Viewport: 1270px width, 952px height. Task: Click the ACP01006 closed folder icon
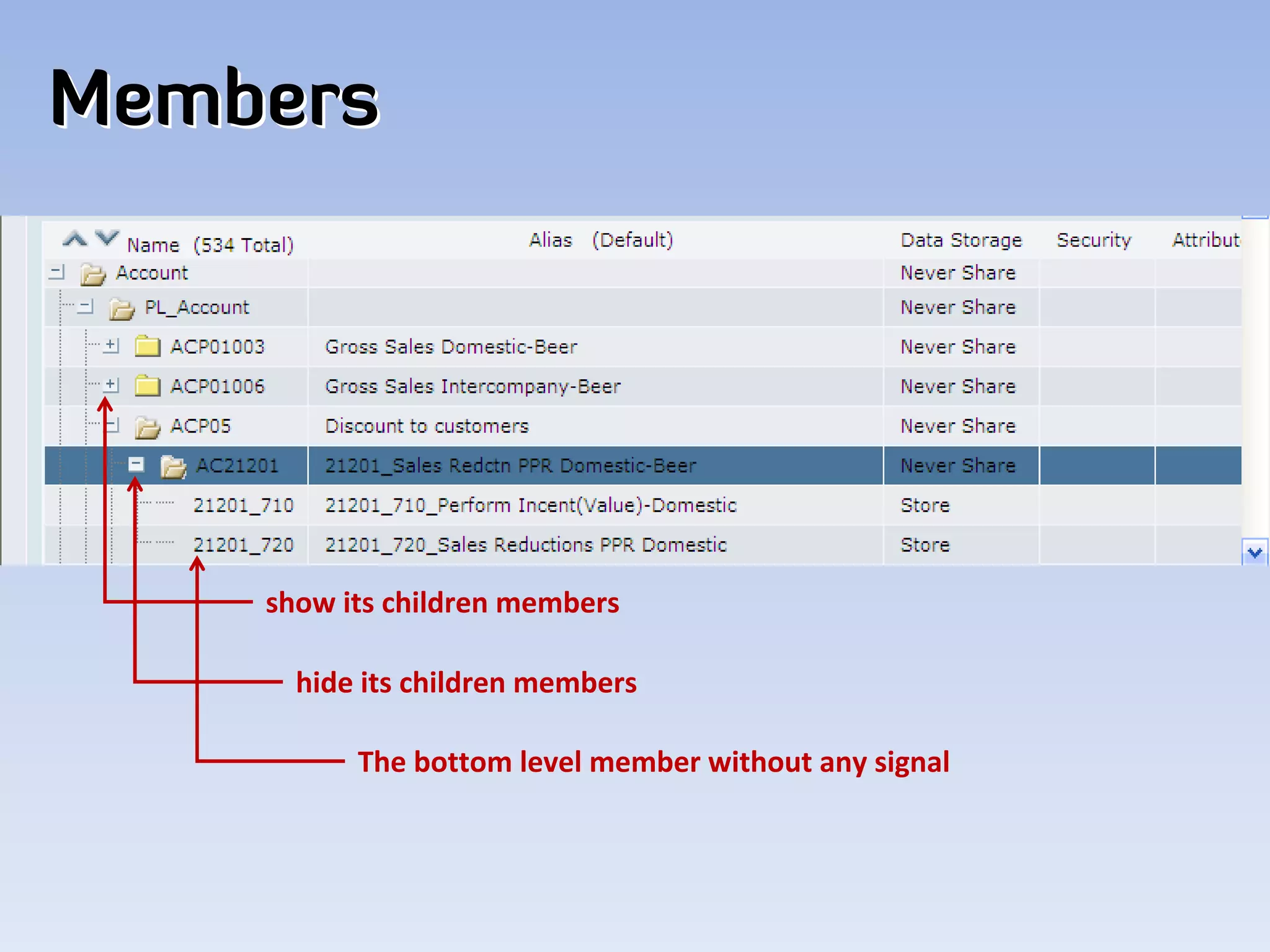coord(148,386)
